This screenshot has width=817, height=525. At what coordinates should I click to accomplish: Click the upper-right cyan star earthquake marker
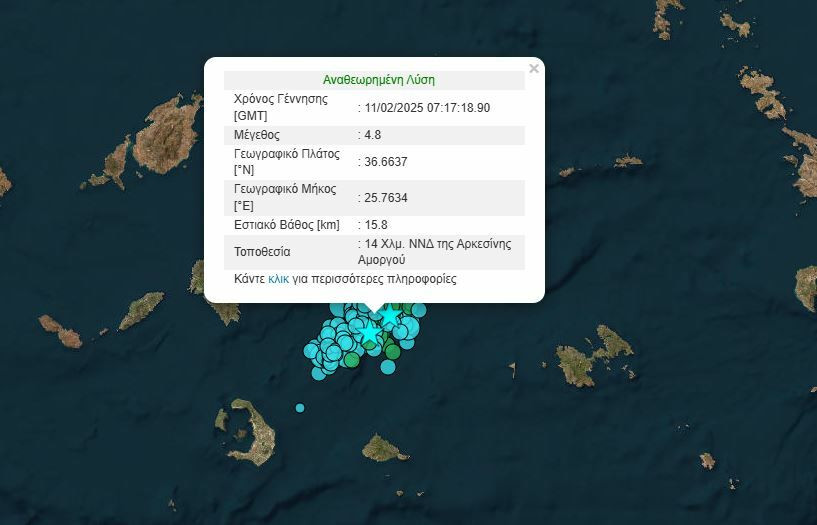click(389, 317)
